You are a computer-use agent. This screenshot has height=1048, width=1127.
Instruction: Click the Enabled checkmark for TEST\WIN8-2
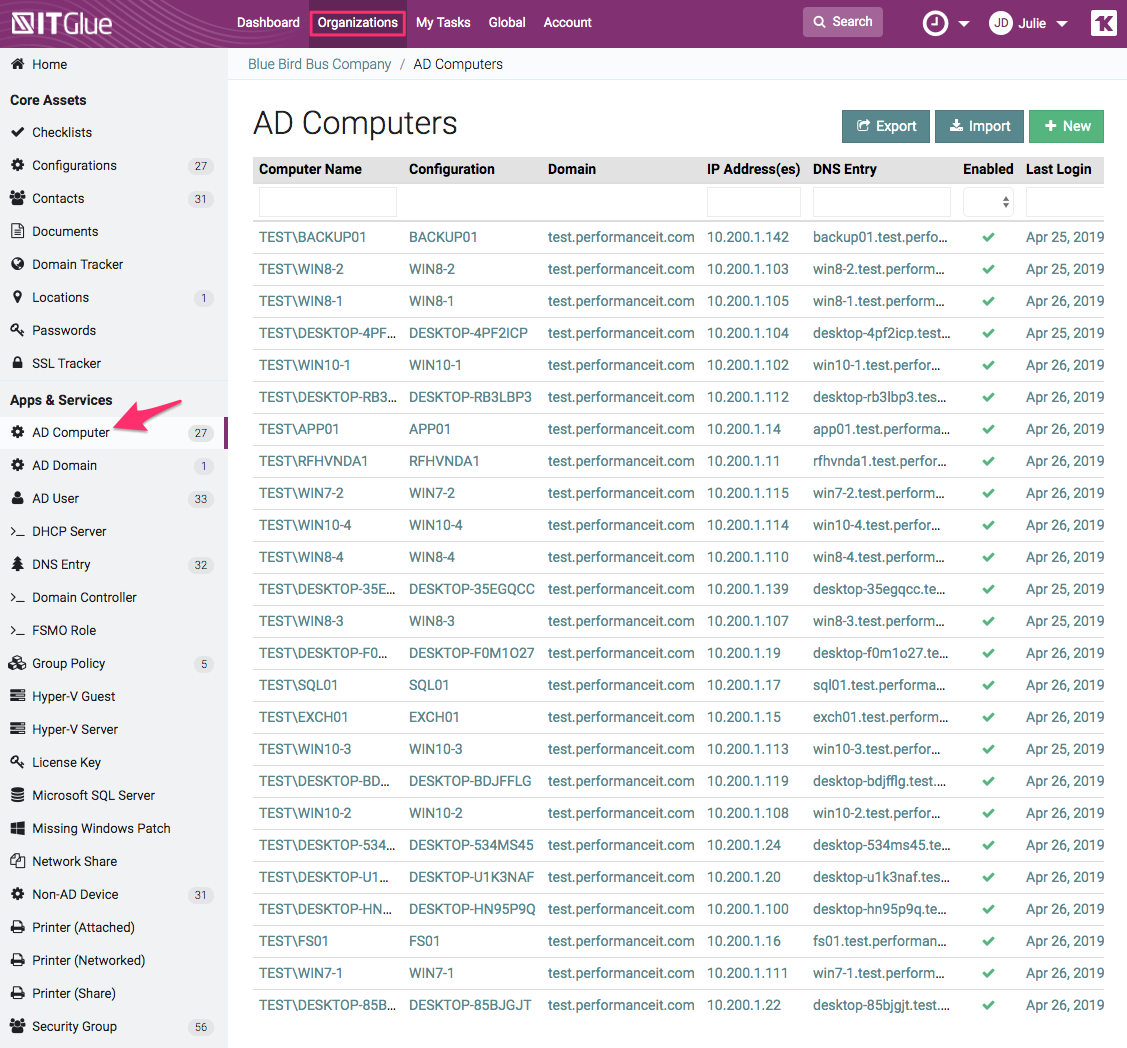(988, 270)
